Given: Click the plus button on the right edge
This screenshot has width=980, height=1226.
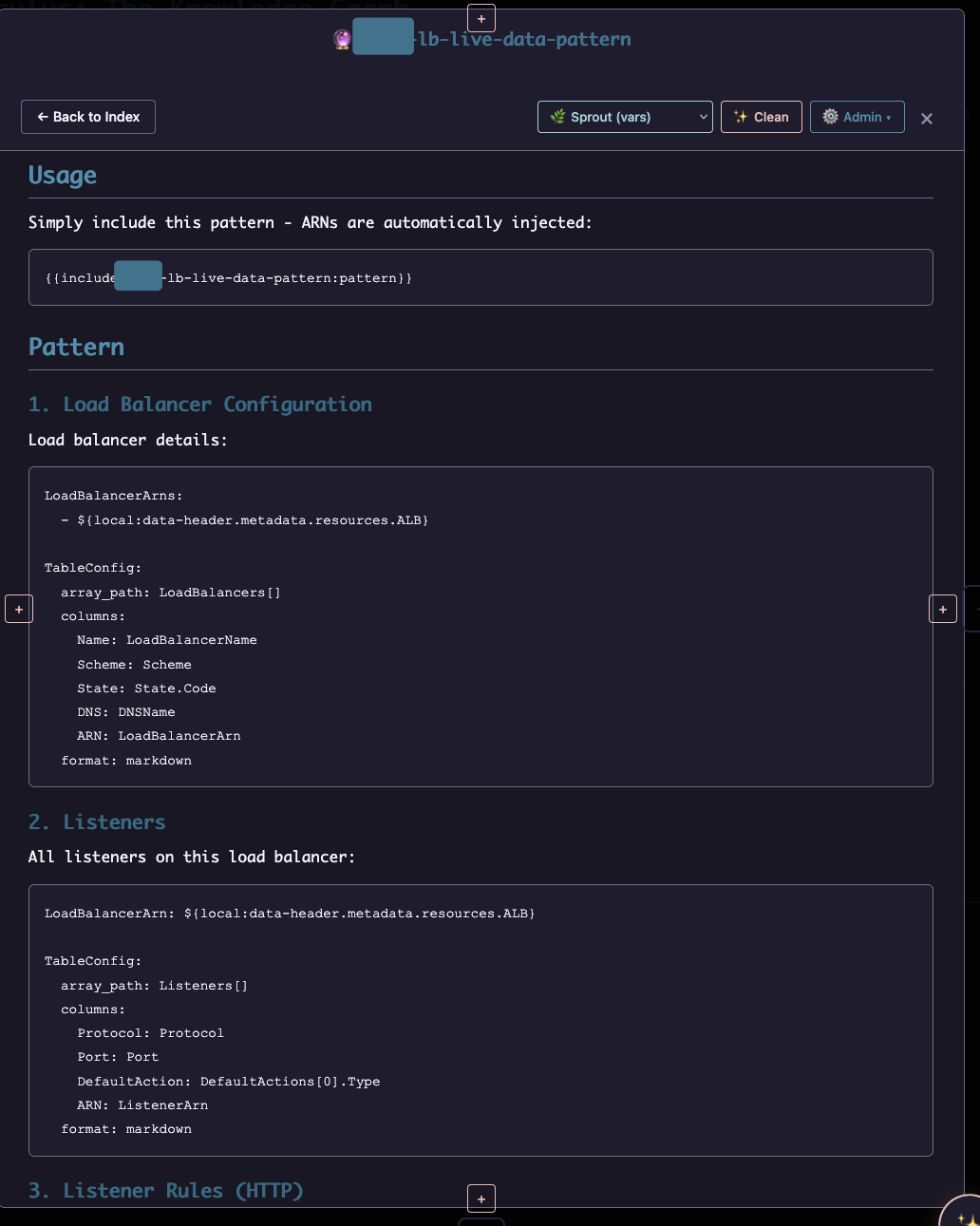Looking at the screenshot, I should pyautogui.click(x=942, y=609).
